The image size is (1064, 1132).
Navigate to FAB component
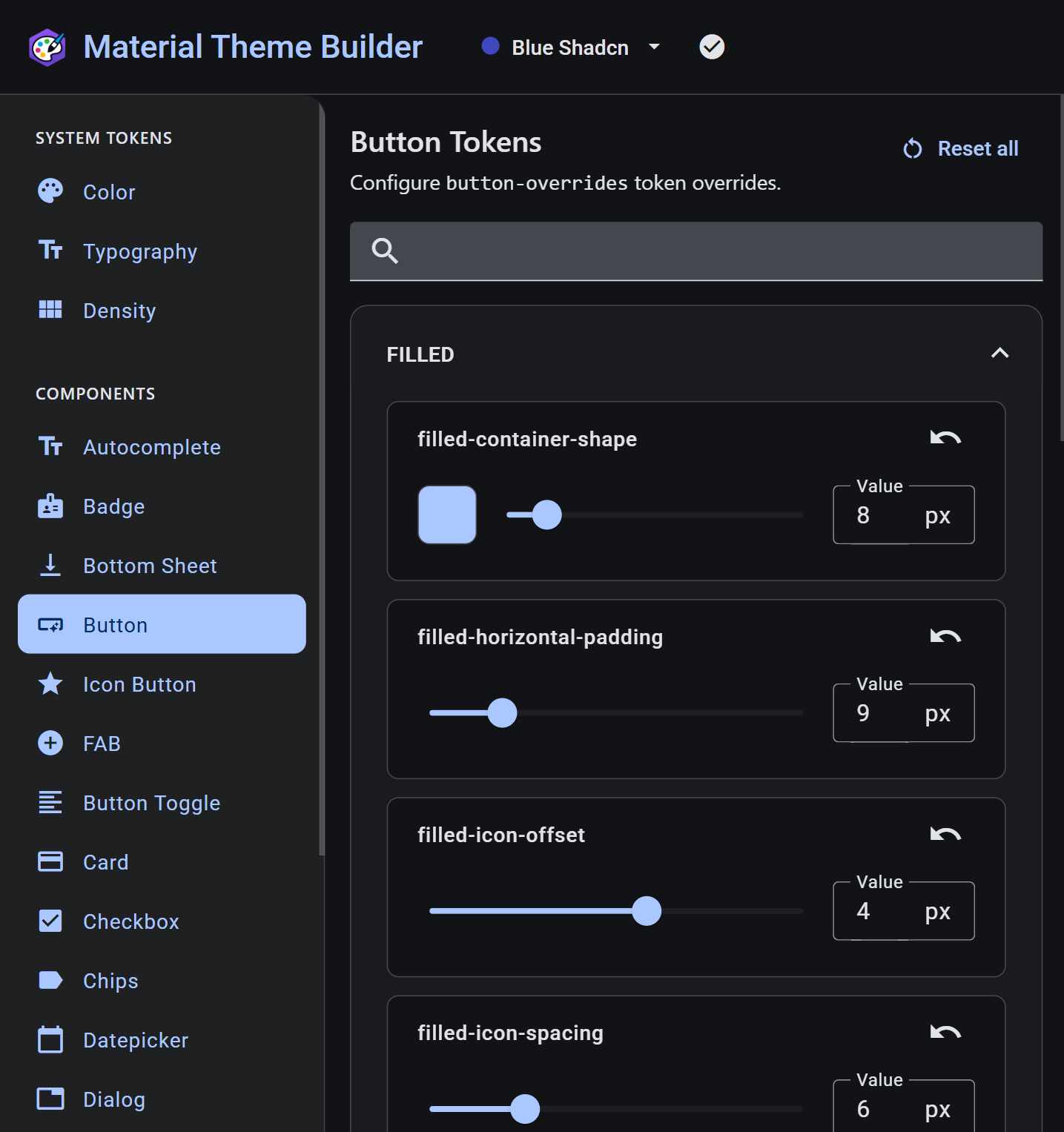[162, 744]
